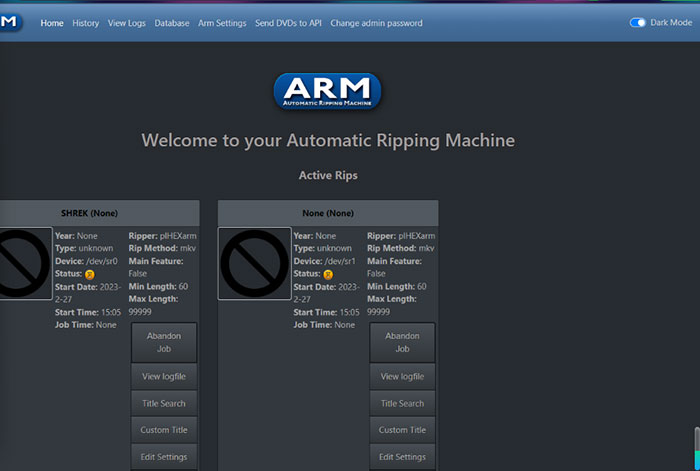Open Change admin password
The image size is (700, 471).
click(x=376, y=23)
